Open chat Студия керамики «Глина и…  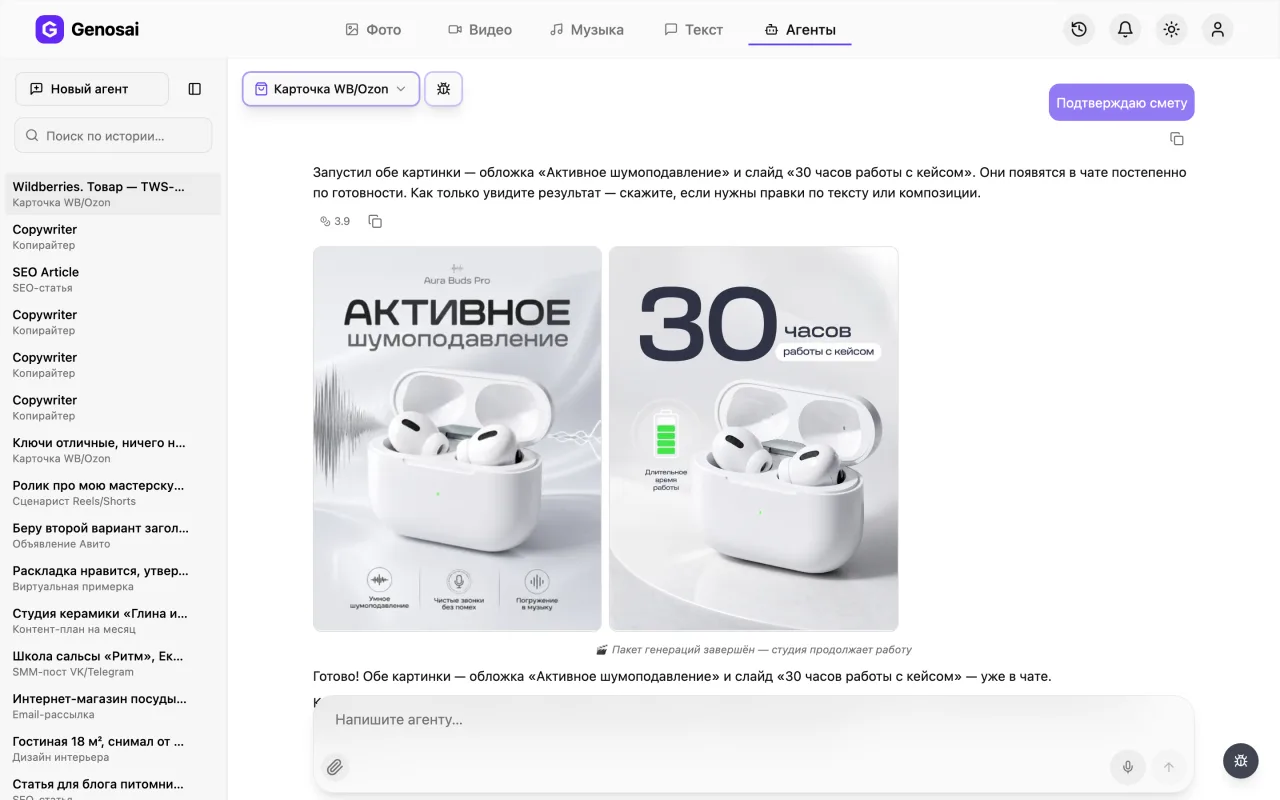click(x=113, y=621)
